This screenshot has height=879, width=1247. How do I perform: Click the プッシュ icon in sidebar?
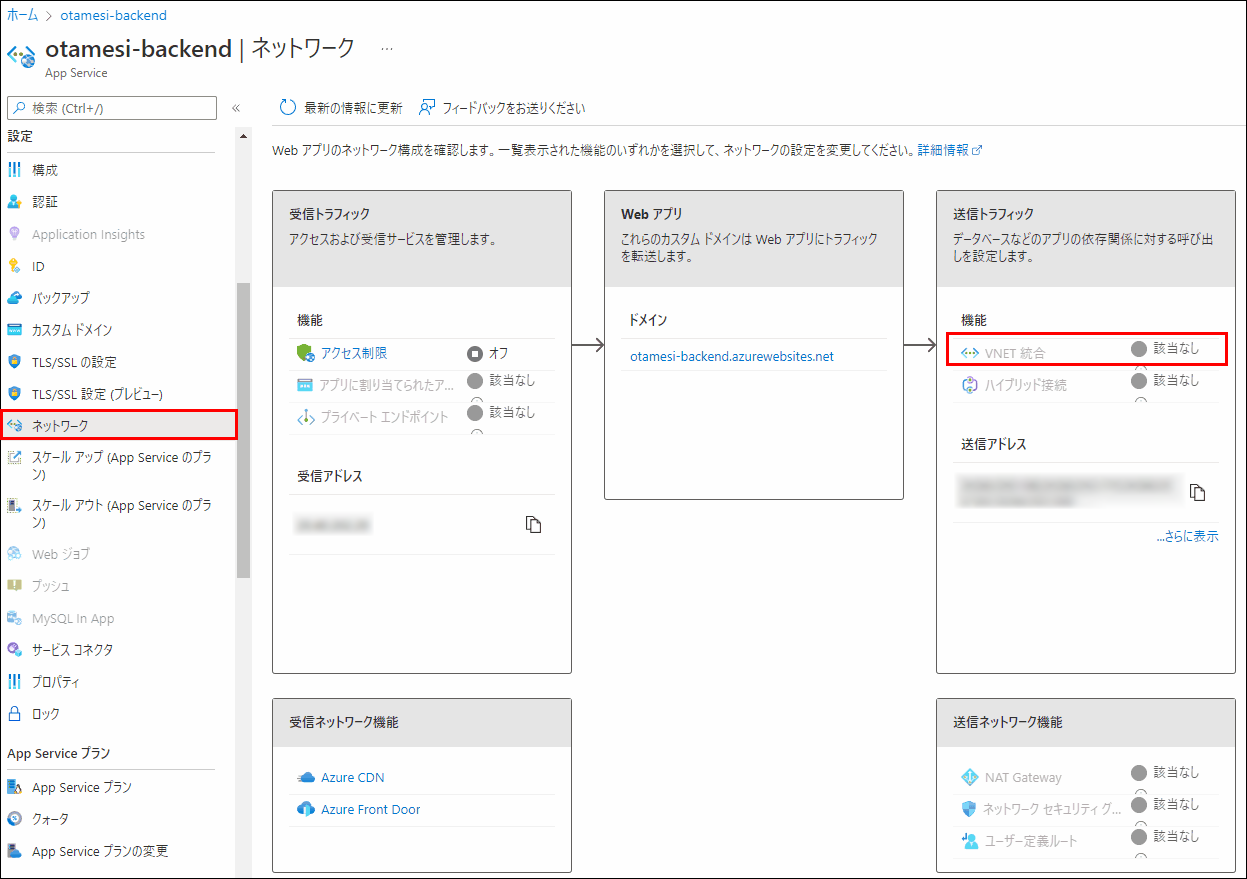click(x=14, y=585)
